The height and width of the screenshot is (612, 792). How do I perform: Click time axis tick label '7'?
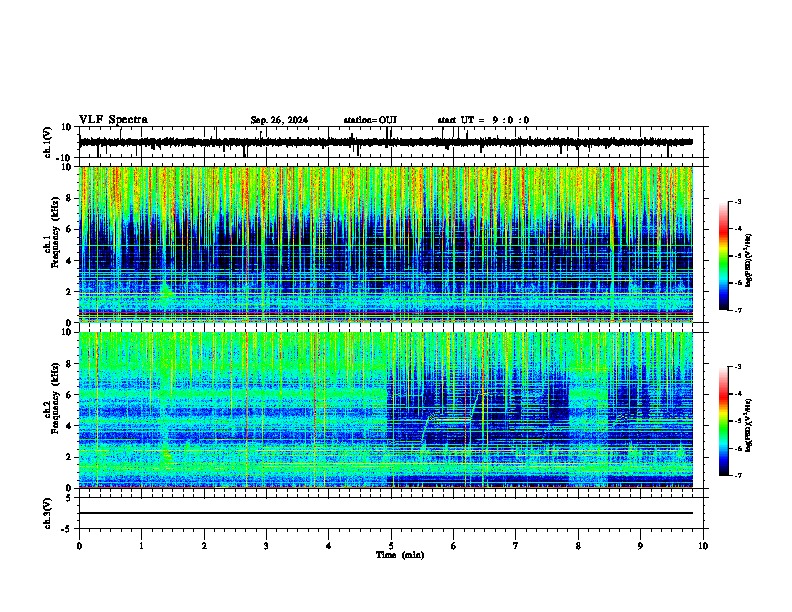pos(516,546)
